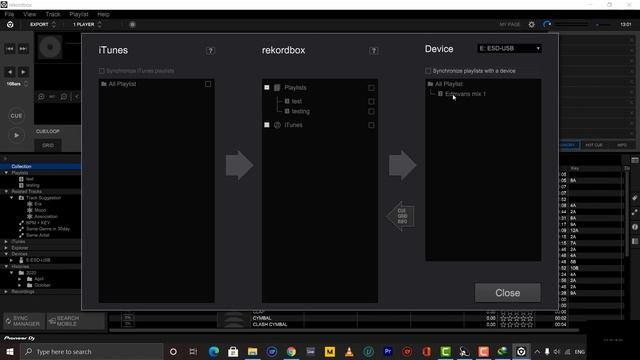Open the iTunes help question mark

tap(210, 51)
